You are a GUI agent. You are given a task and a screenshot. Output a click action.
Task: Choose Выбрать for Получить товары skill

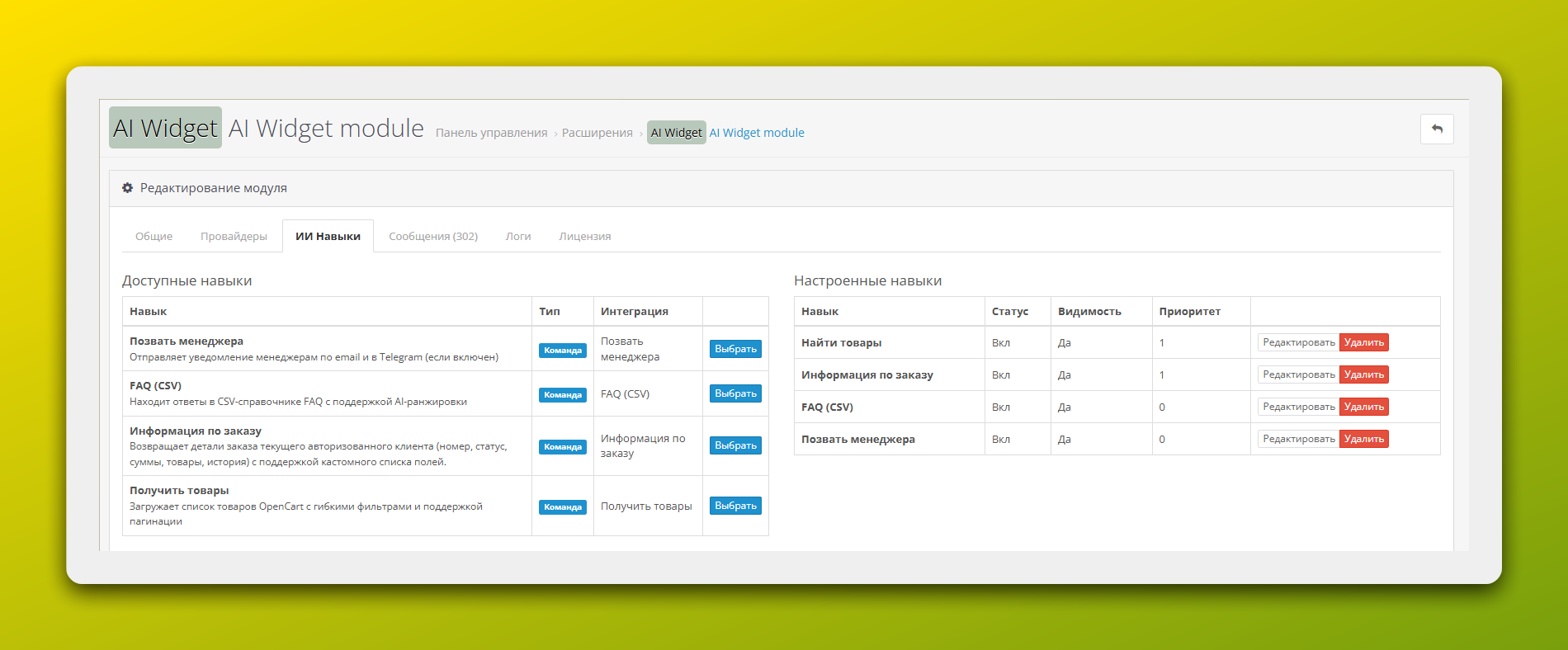(735, 506)
